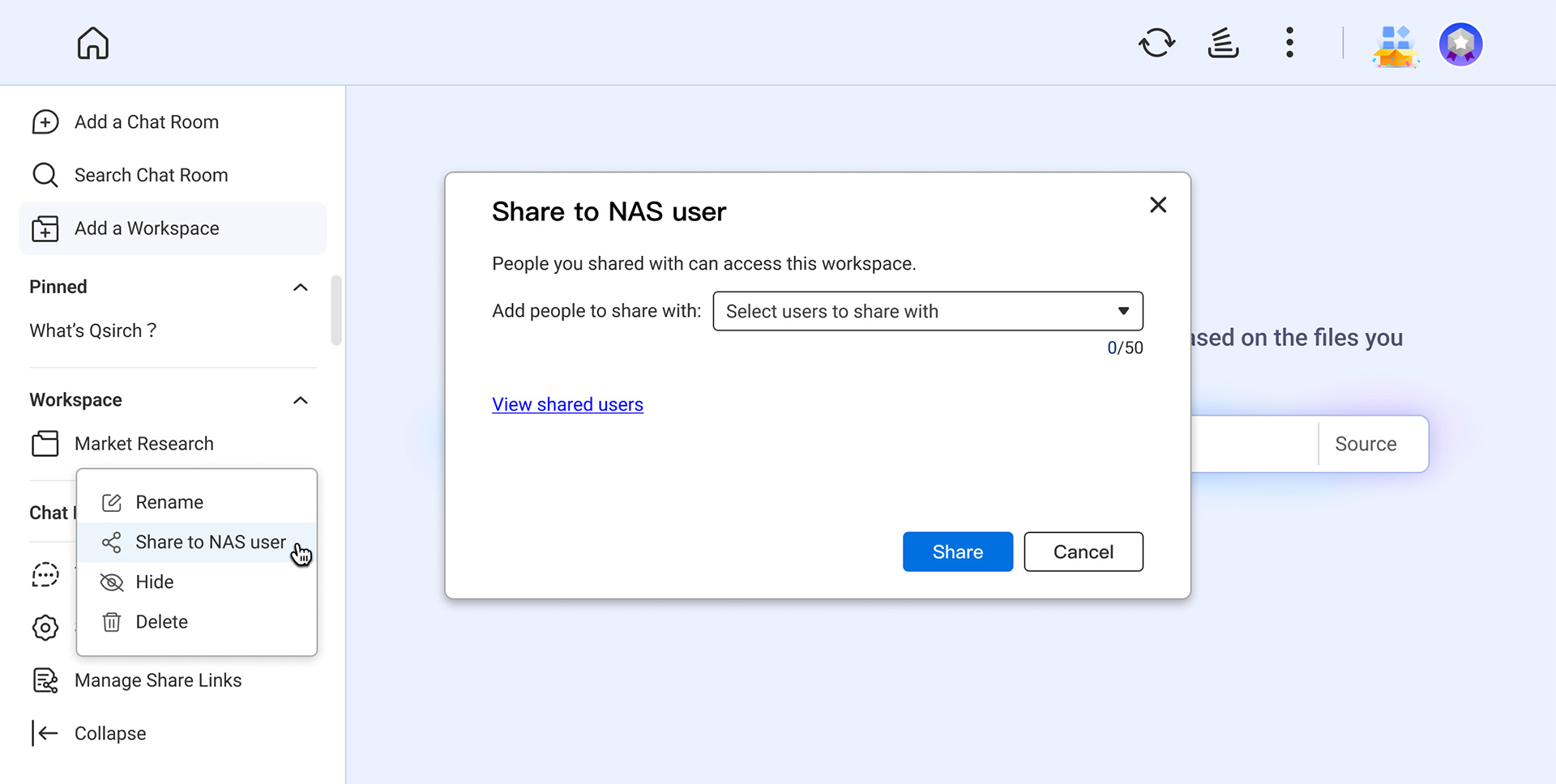The image size is (1556, 784).
Task: Close the Share to NAS user dialog
Action: (1158, 205)
